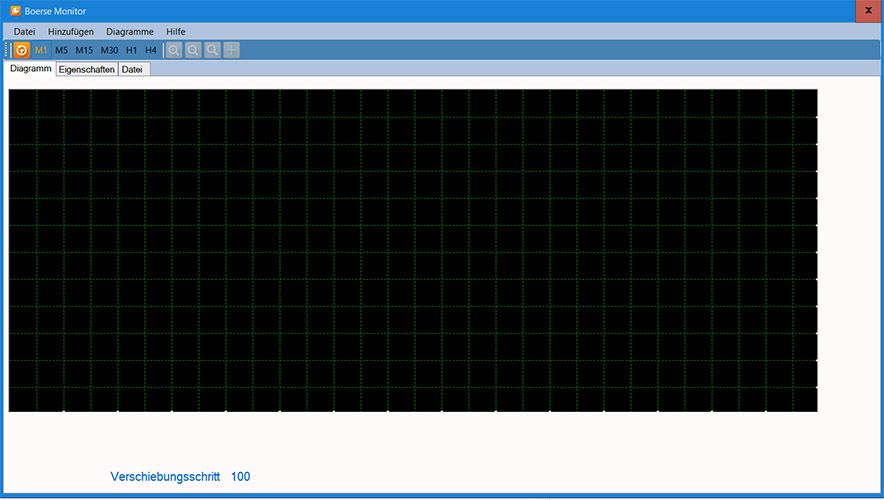The image size is (884, 500).
Task: Open the Datei menu
Action: click(24, 32)
